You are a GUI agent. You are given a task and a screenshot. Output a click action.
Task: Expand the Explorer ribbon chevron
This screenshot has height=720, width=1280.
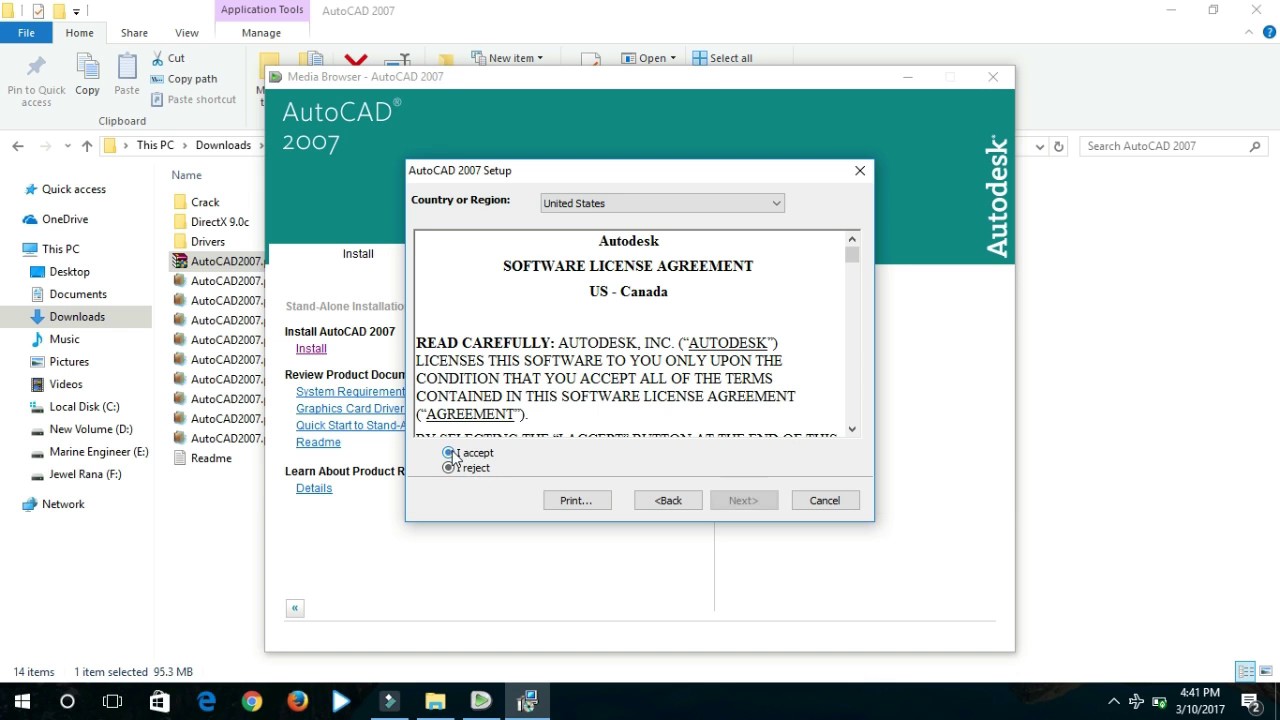pyautogui.click(x=1250, y=33)
